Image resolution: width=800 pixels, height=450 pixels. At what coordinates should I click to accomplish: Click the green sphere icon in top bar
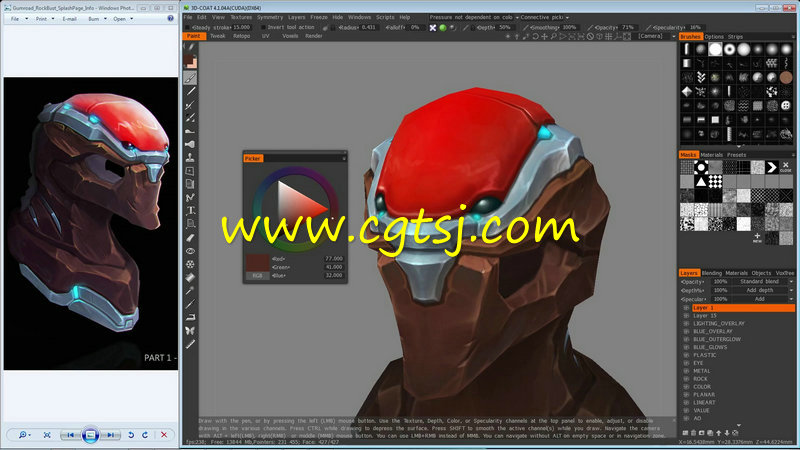click(x=443, y=28)
